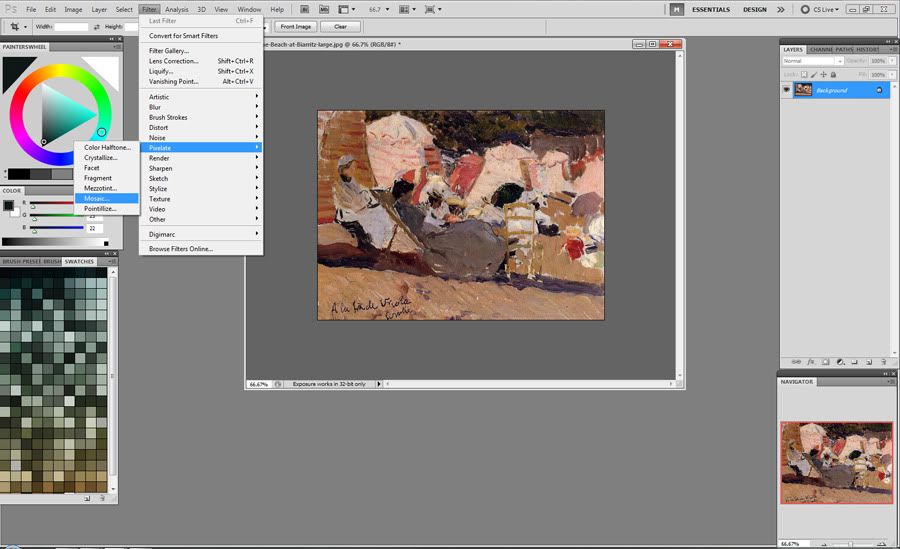Click the Clear button in options bar
900x549 pixels.
pyautogui.click(x=340, y=26)
